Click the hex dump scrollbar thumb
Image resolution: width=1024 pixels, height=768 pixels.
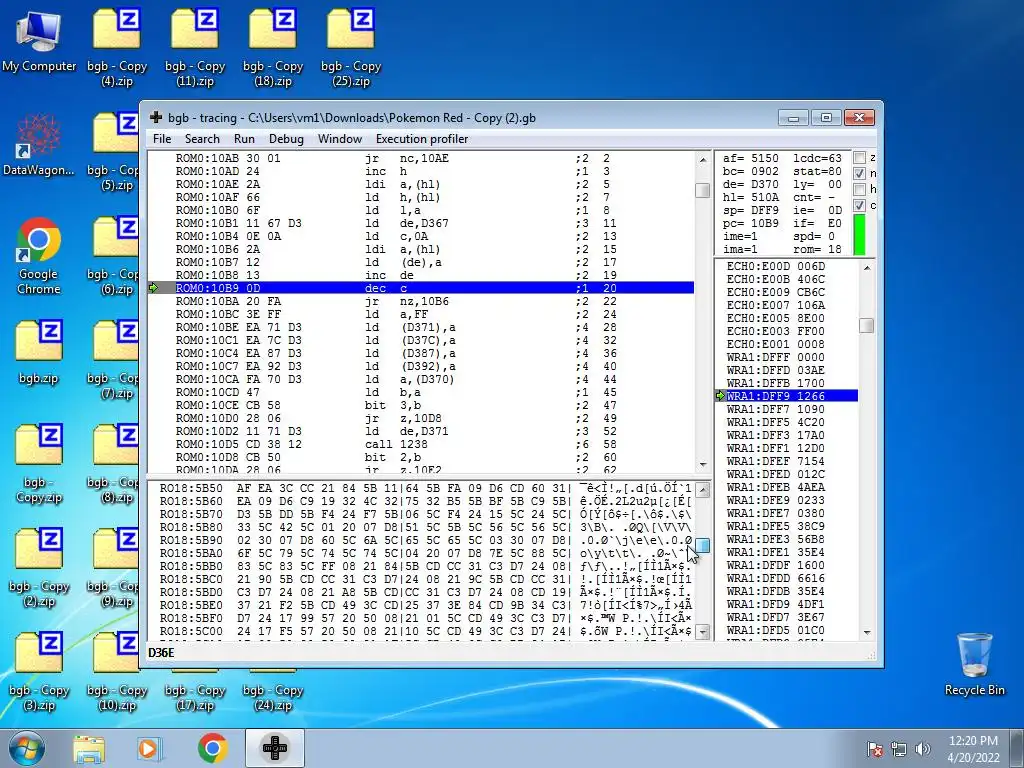(703, 545)
